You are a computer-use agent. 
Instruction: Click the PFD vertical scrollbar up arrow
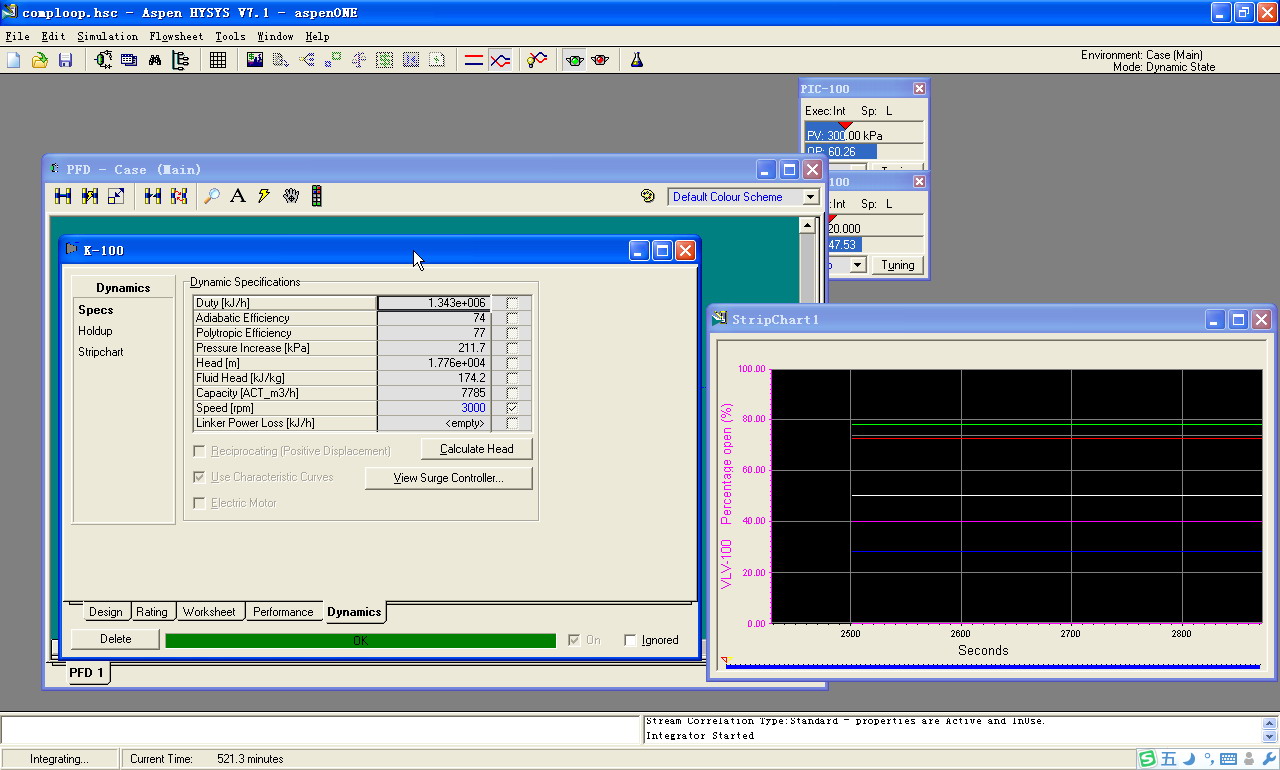click(x=808, y=226)
